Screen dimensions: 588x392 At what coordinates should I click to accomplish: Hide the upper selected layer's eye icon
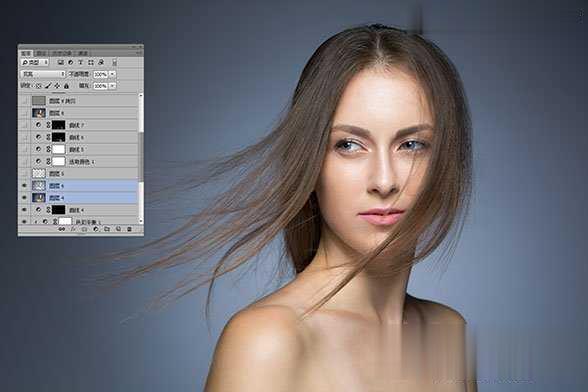click(24, 186)
